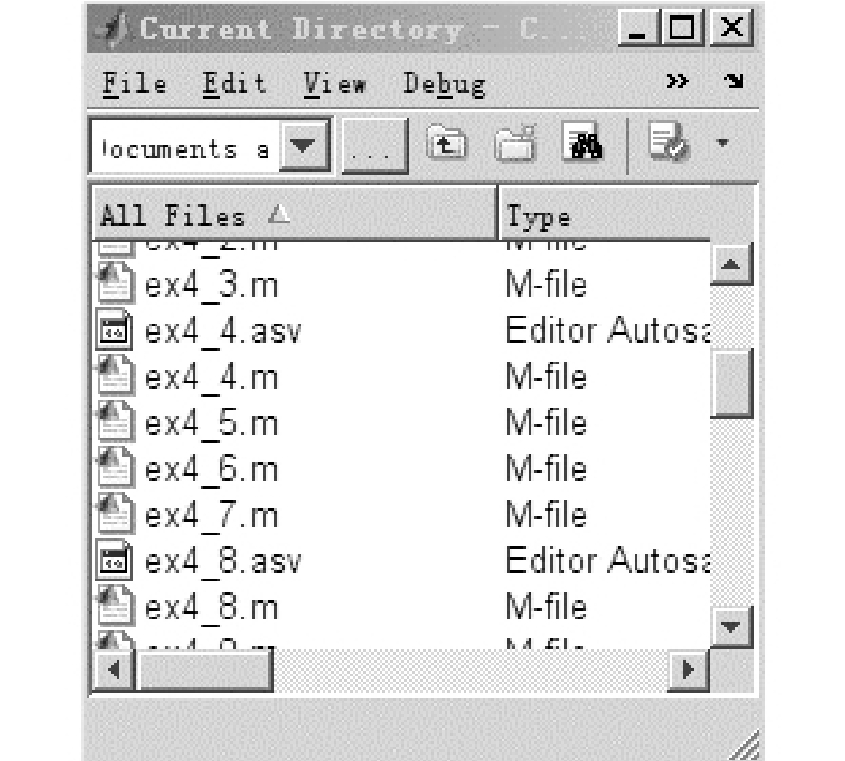The image size is (845, 761).
Task: Click the ex4_3.m file icon
Action: pyautogui.click(x=115, y=285)
